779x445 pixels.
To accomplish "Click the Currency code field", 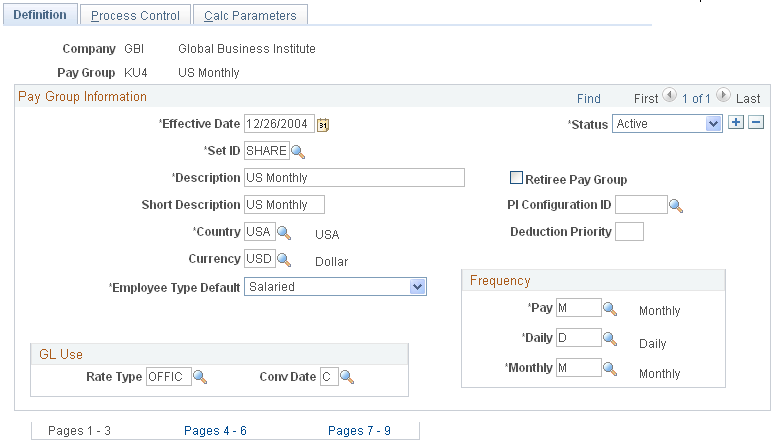I will point(260,259).
